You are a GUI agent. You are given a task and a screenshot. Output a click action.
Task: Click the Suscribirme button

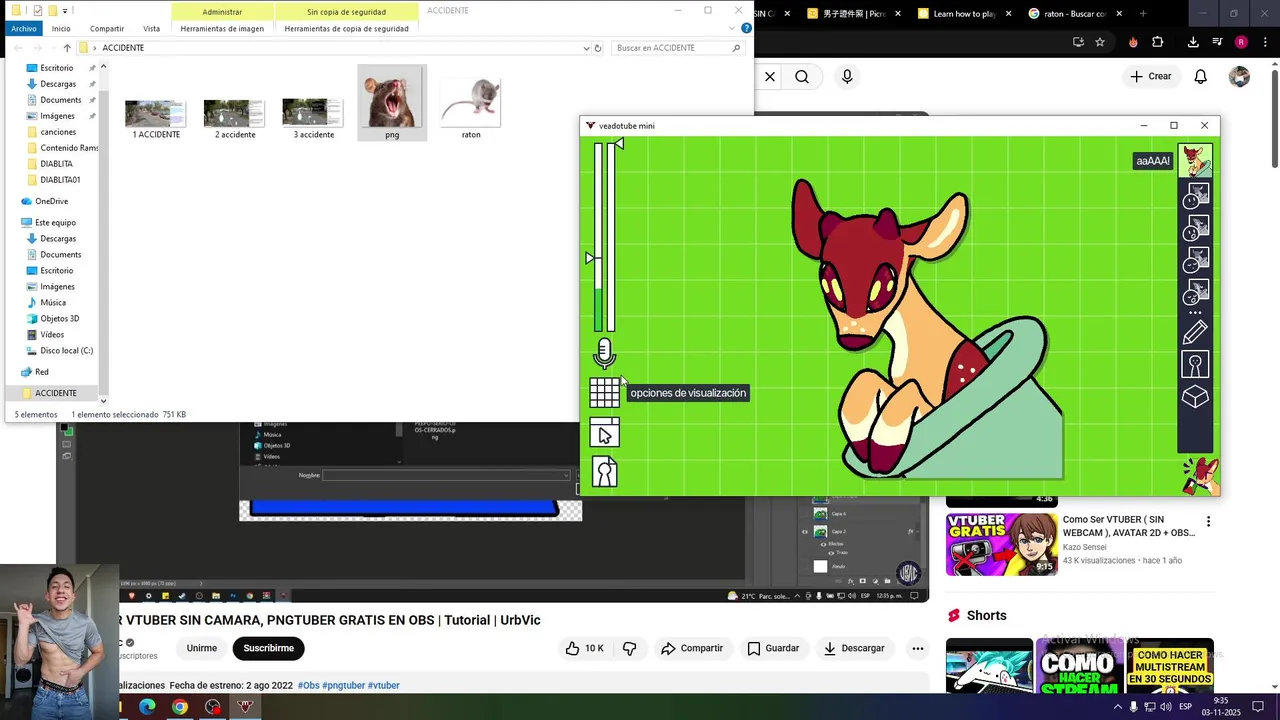pyautogui.click(x=269, y=648)
